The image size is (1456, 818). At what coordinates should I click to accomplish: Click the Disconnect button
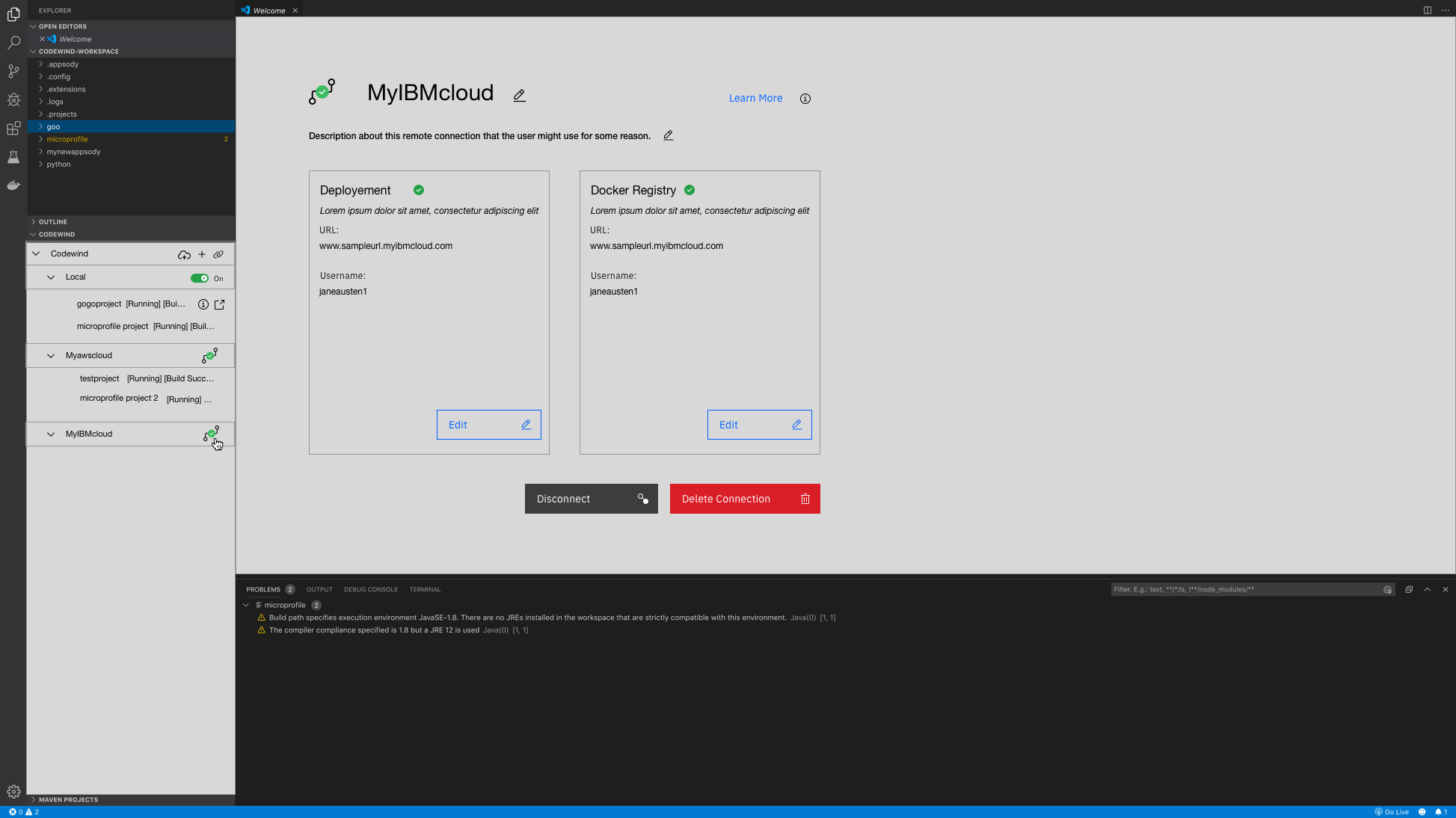click(591, 499)
